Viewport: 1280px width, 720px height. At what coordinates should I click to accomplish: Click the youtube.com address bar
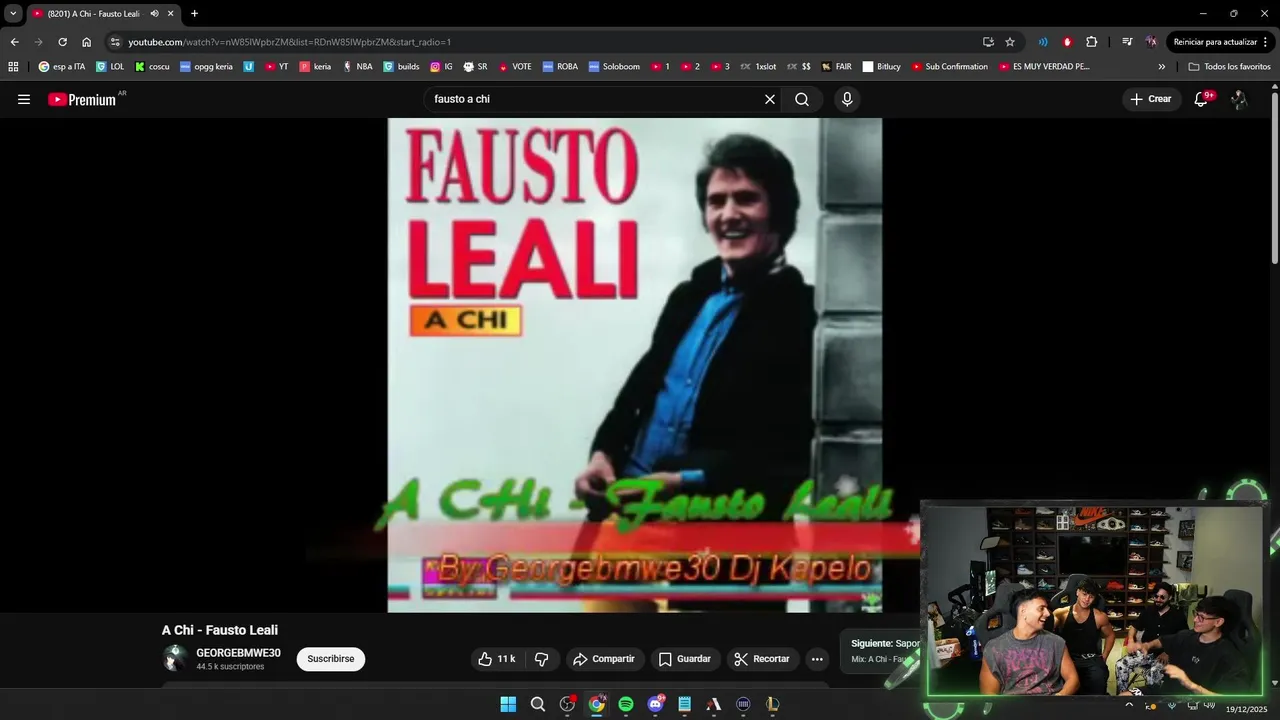[550, 42]
